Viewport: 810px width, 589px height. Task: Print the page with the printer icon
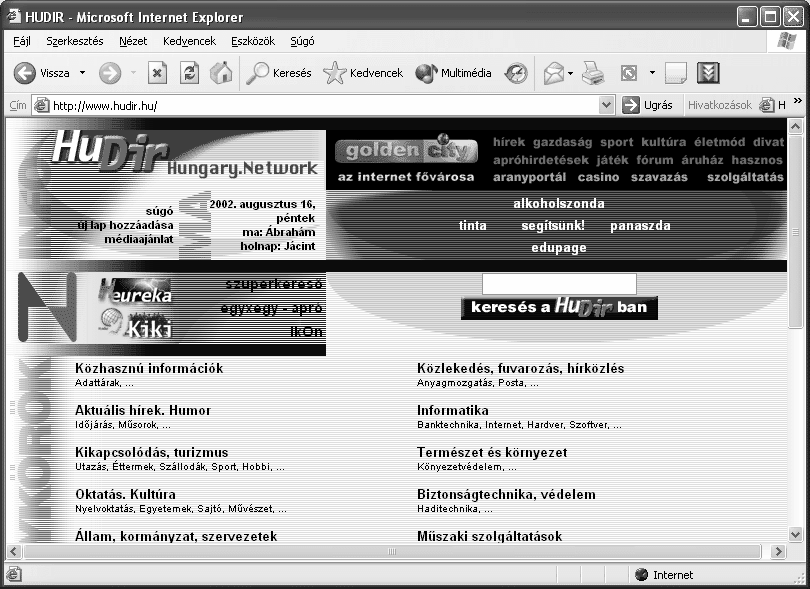(593, 73)
